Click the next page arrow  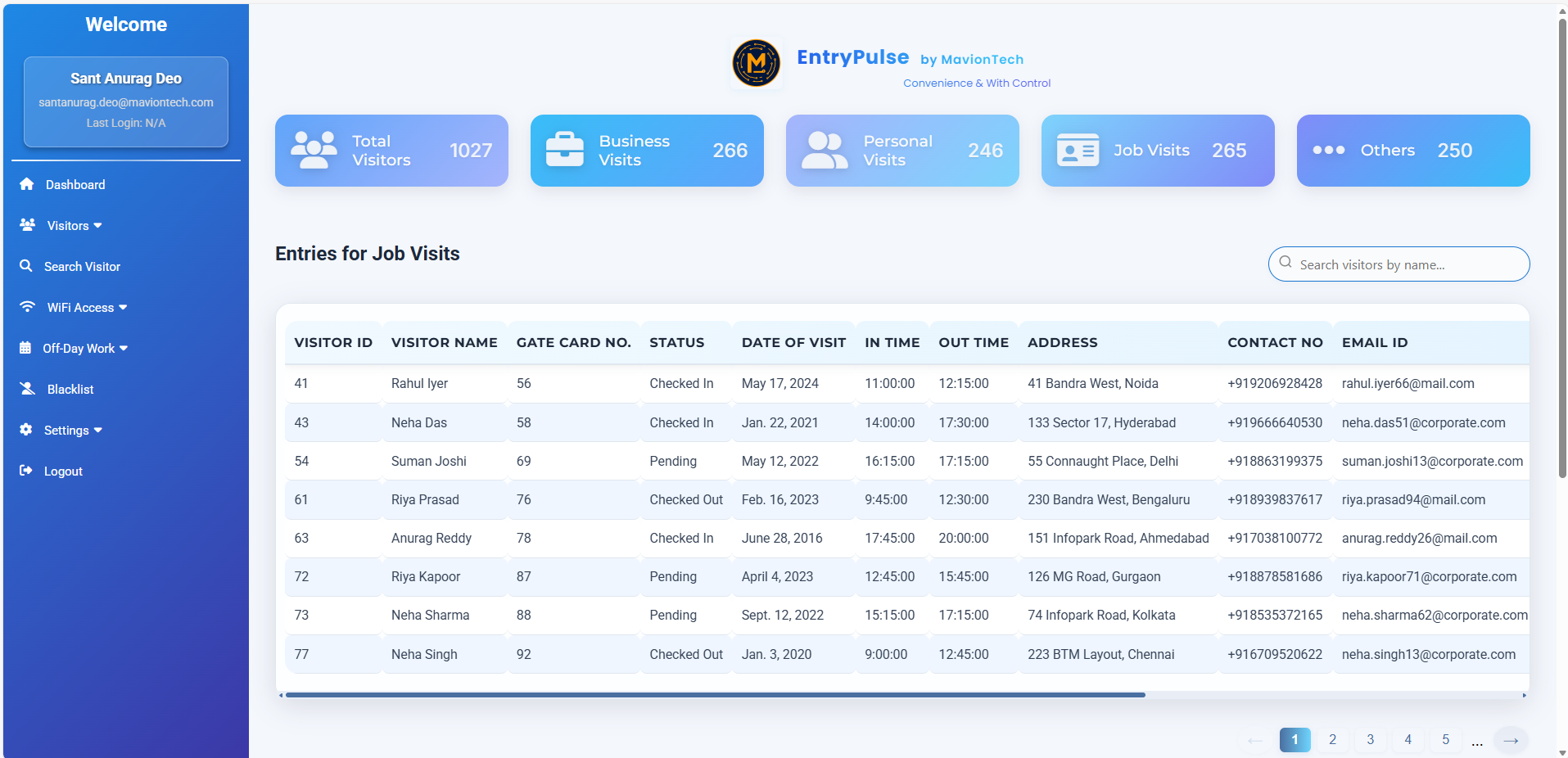[1511, 741]
